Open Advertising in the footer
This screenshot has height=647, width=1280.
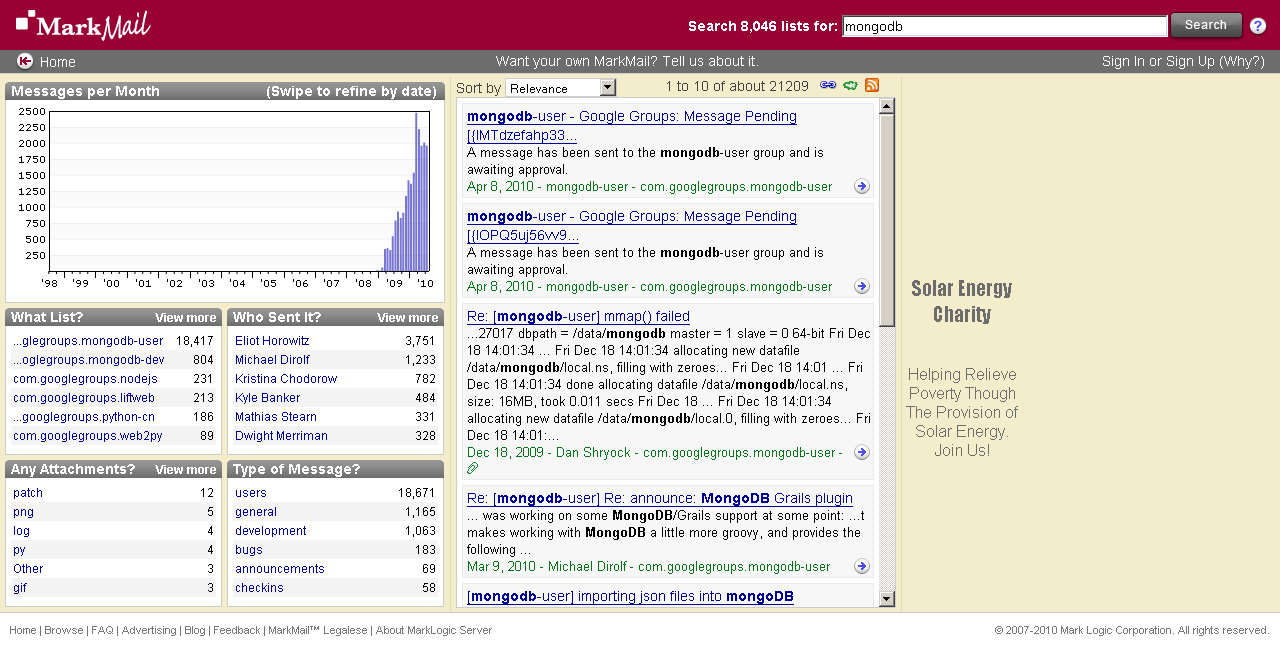pyautogui.click(x=149, y=631)
